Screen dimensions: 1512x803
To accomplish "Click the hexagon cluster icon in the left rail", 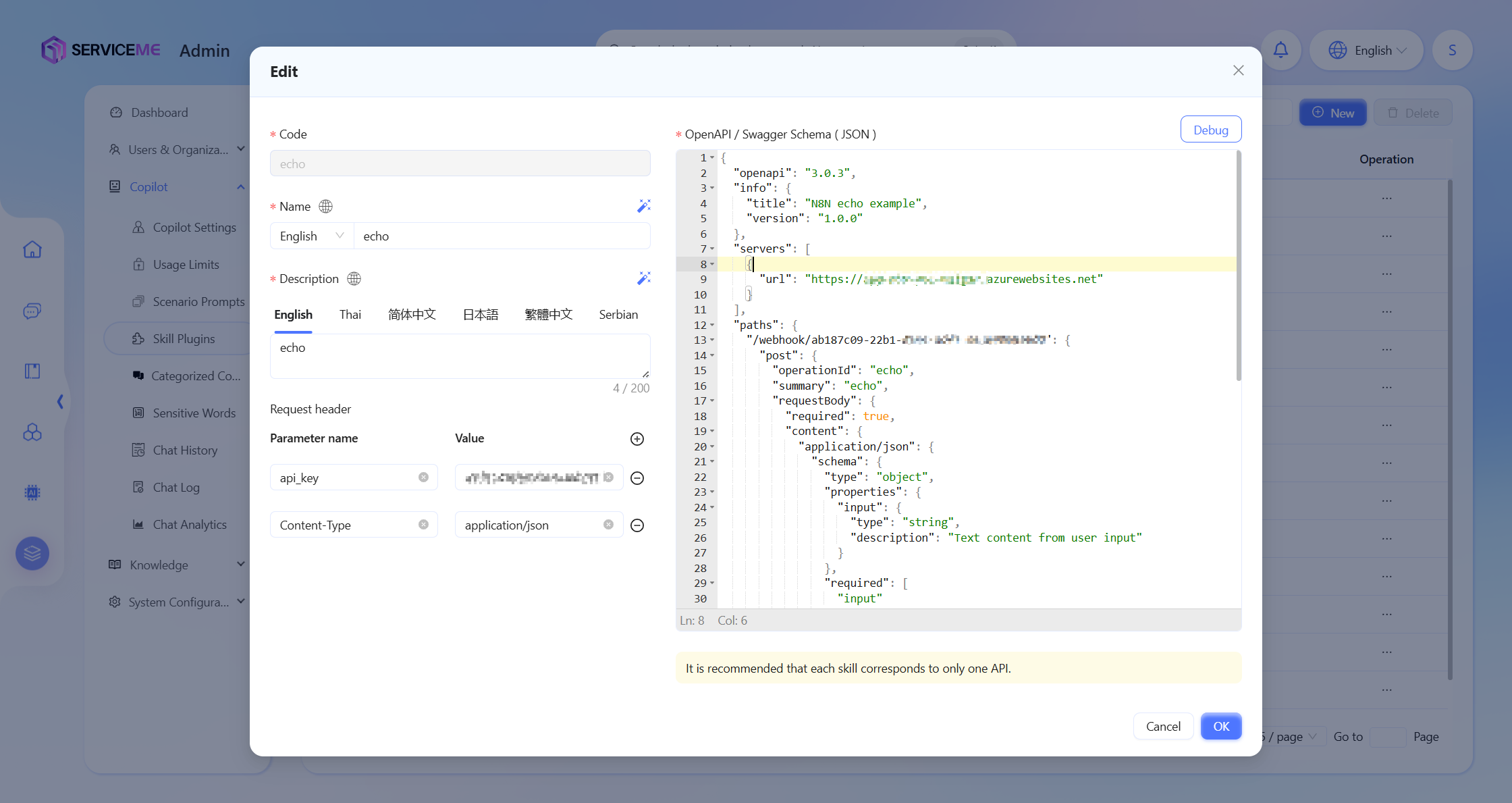I will click(x=32, y=432).
